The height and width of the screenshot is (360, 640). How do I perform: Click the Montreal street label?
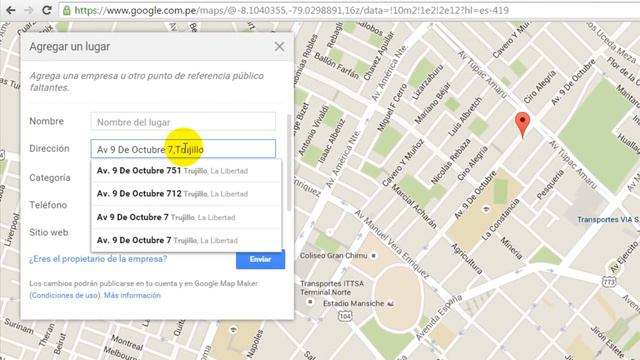pyautogui.click(x=127, y=343)
